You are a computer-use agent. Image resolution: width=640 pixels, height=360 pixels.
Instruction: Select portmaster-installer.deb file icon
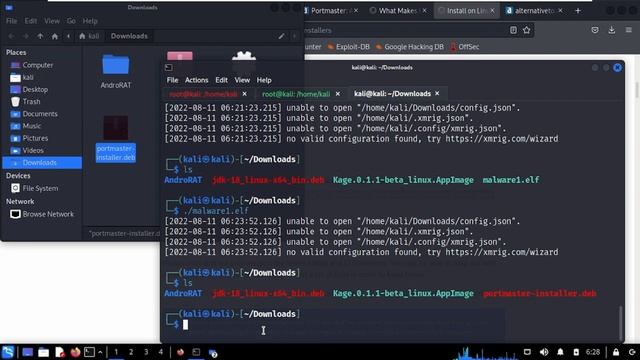116,128
